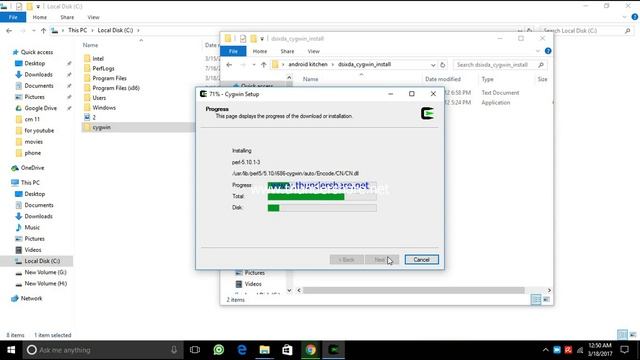Open New Volume (G:) in sidebar
The image size is (640, 360).
45,272
